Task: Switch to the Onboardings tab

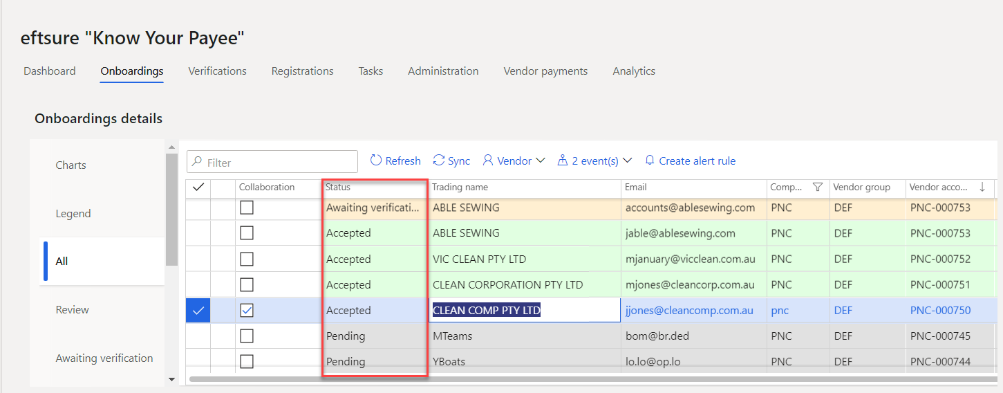Action: tap(132, 71)
